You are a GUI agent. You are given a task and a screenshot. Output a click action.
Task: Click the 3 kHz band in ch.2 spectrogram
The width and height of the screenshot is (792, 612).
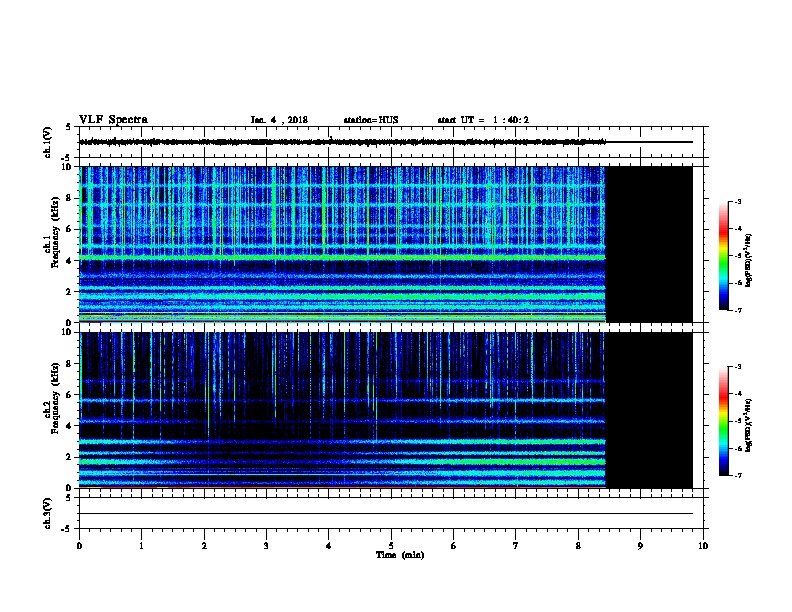[342, 441]
